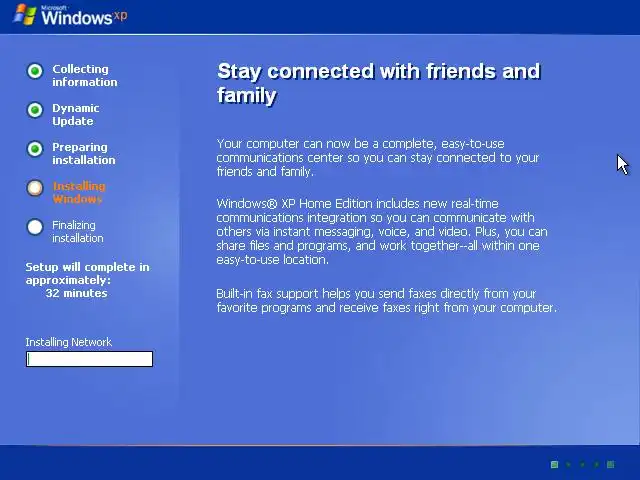Click the paragraph beginning 'Windows® XP Home Edition'
The height and width of the screenshot is (480, 640).
tap(382, 231)
